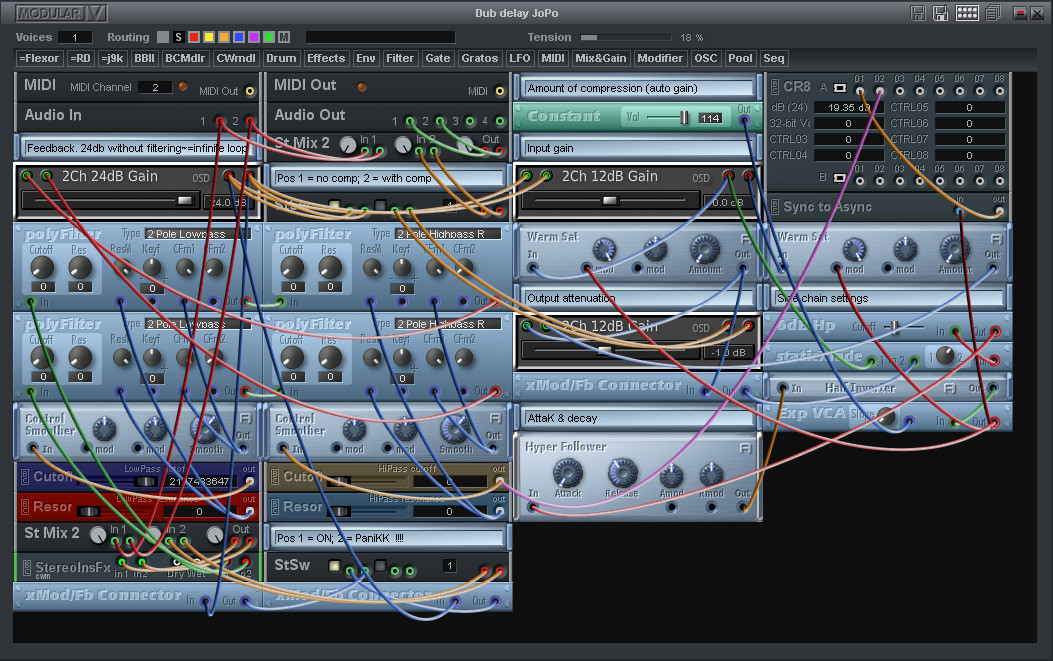Click the MIDI activity LED on MIDI Out module
The image size is (1053, 661).
[361, 87]
